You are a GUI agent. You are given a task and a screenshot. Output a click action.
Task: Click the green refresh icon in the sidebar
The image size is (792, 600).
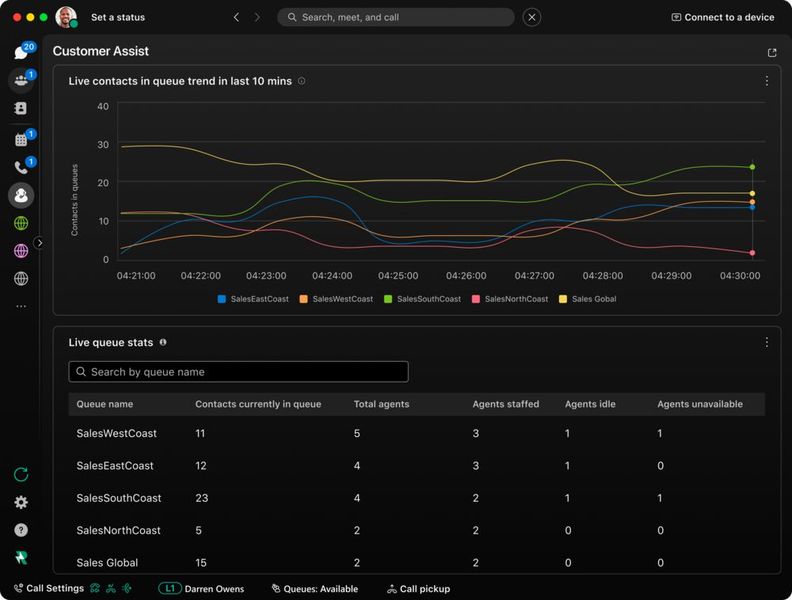click(x=21, y=475)
